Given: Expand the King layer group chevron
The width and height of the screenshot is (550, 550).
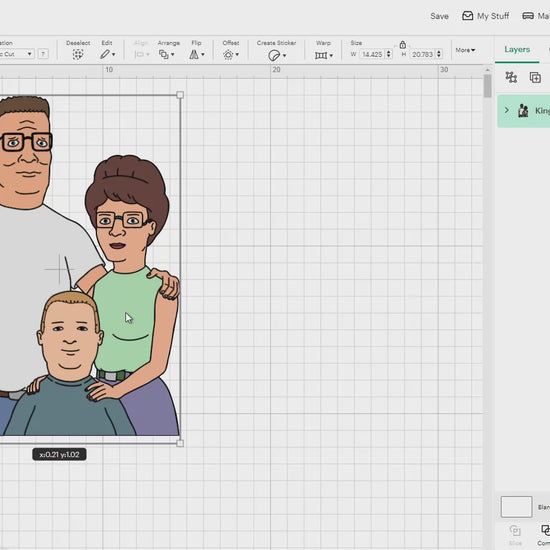Looking at the screenshot, I should (x=507, y=110).
